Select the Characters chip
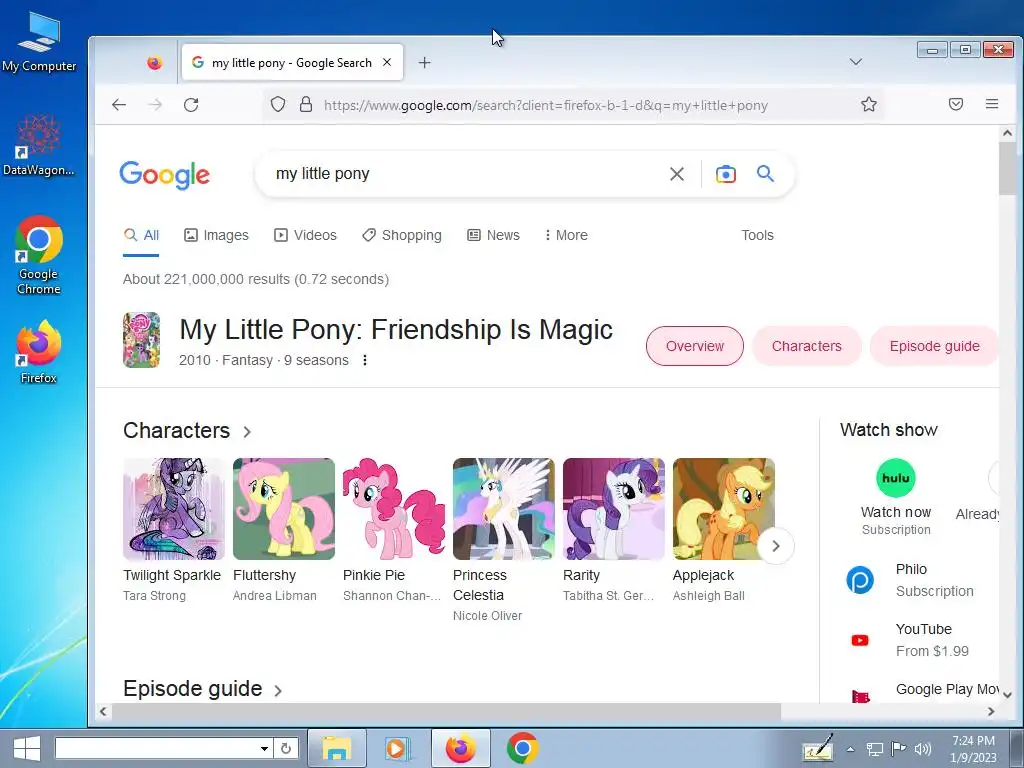 tap(807, 346)
